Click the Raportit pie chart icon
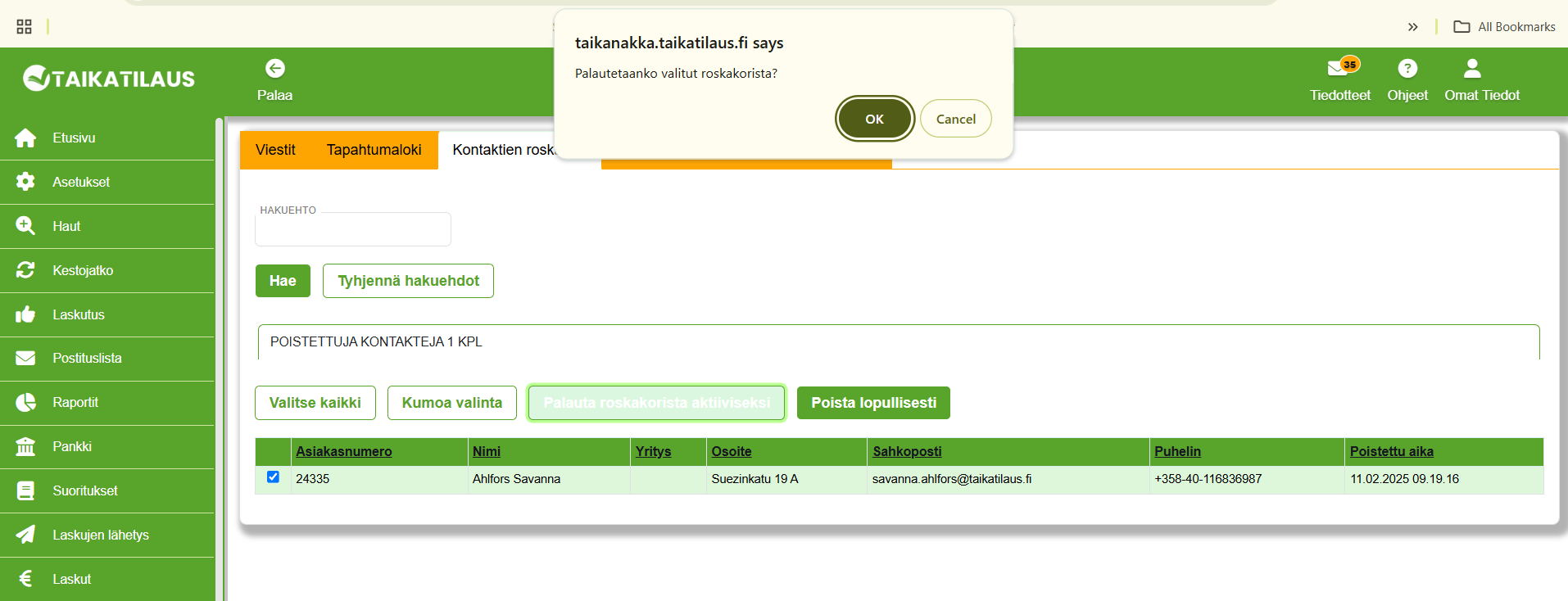 pos(25,402)
